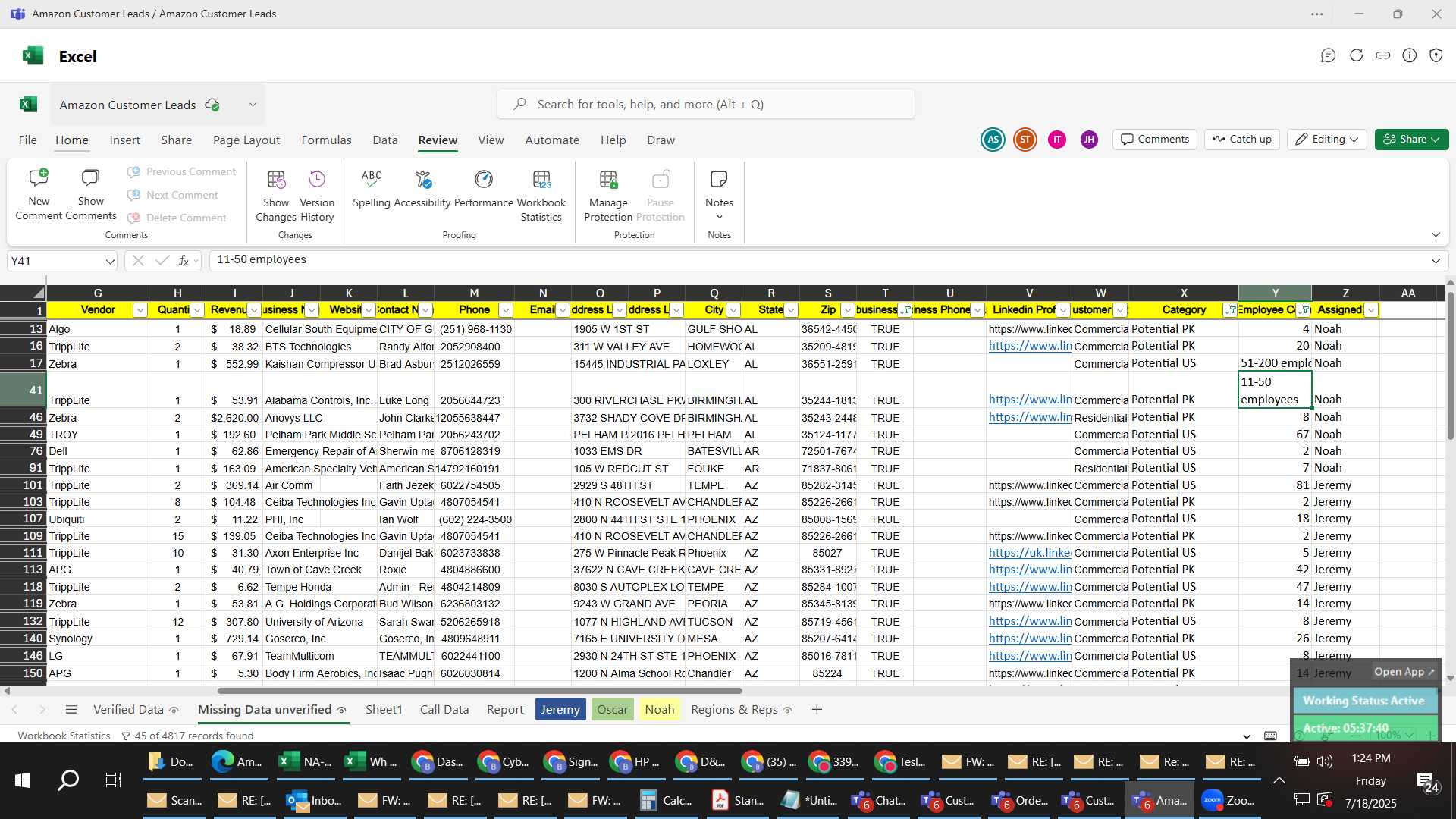Open the View tab

491,140
